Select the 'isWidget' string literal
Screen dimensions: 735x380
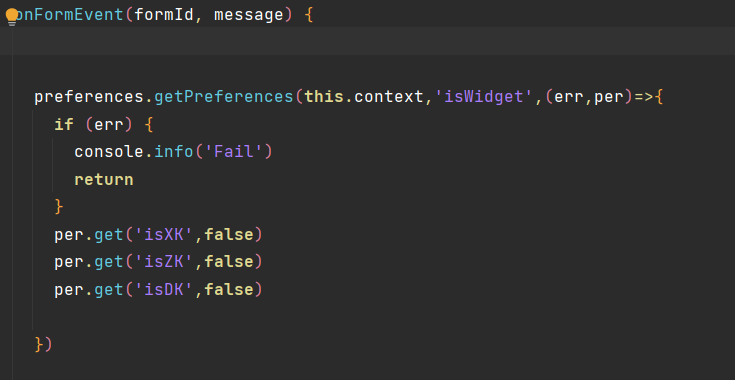coord(485,97)
